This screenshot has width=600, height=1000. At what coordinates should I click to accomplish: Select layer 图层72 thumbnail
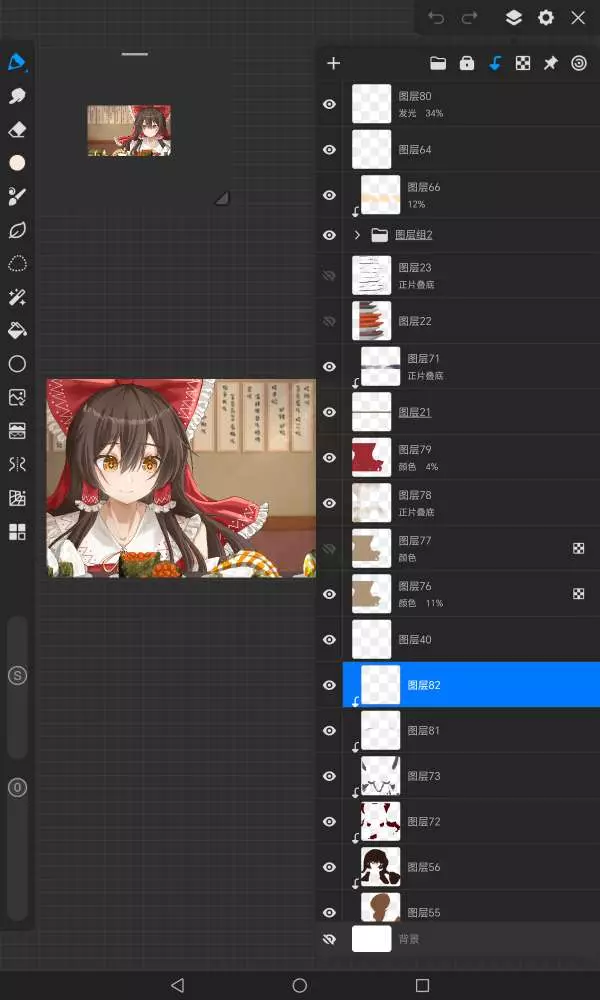click(x=381, y=821)
